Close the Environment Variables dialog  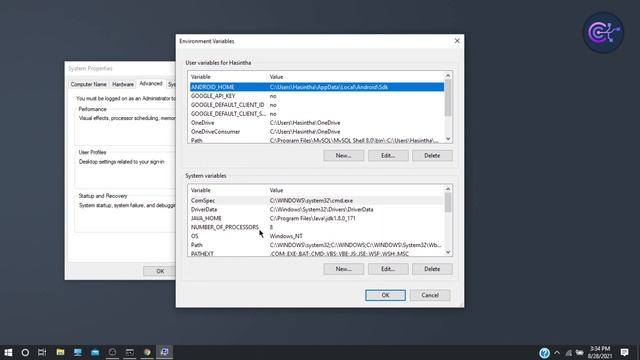coord(457,41)
